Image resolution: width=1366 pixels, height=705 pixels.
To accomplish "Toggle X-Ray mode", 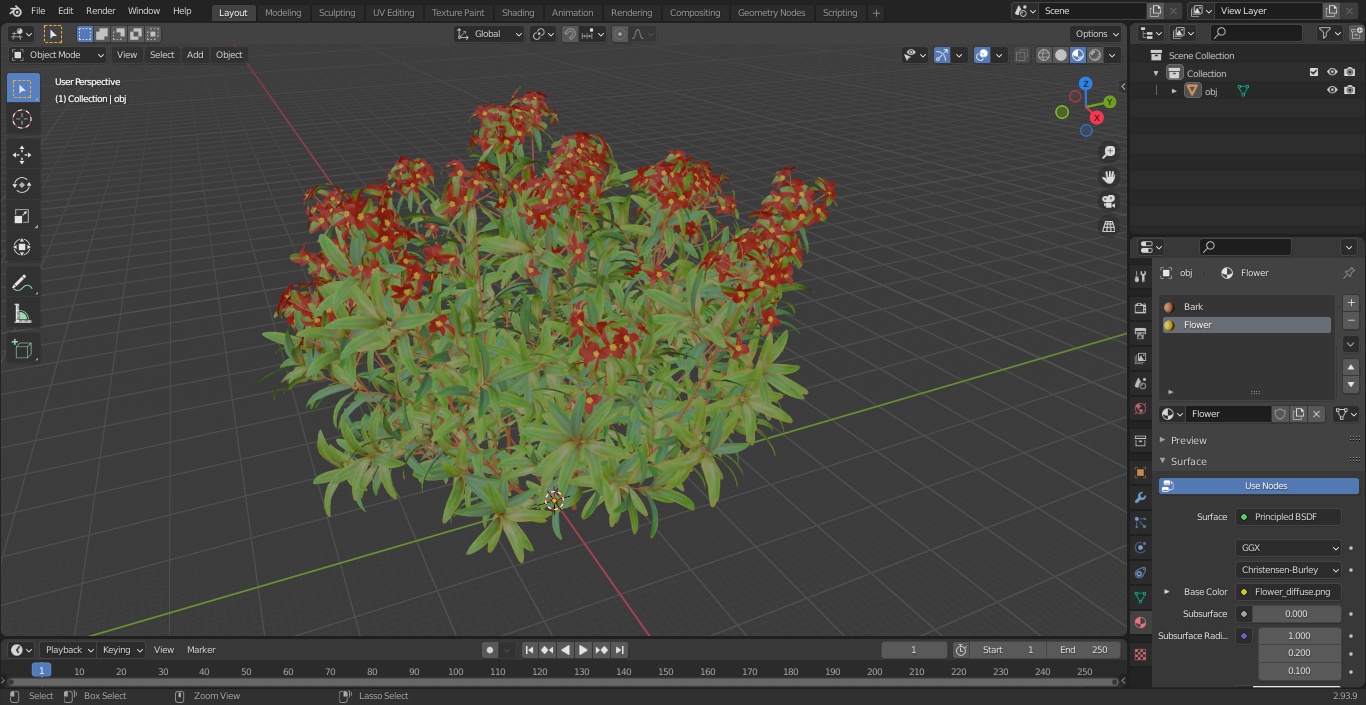I will pos(1021,55).
